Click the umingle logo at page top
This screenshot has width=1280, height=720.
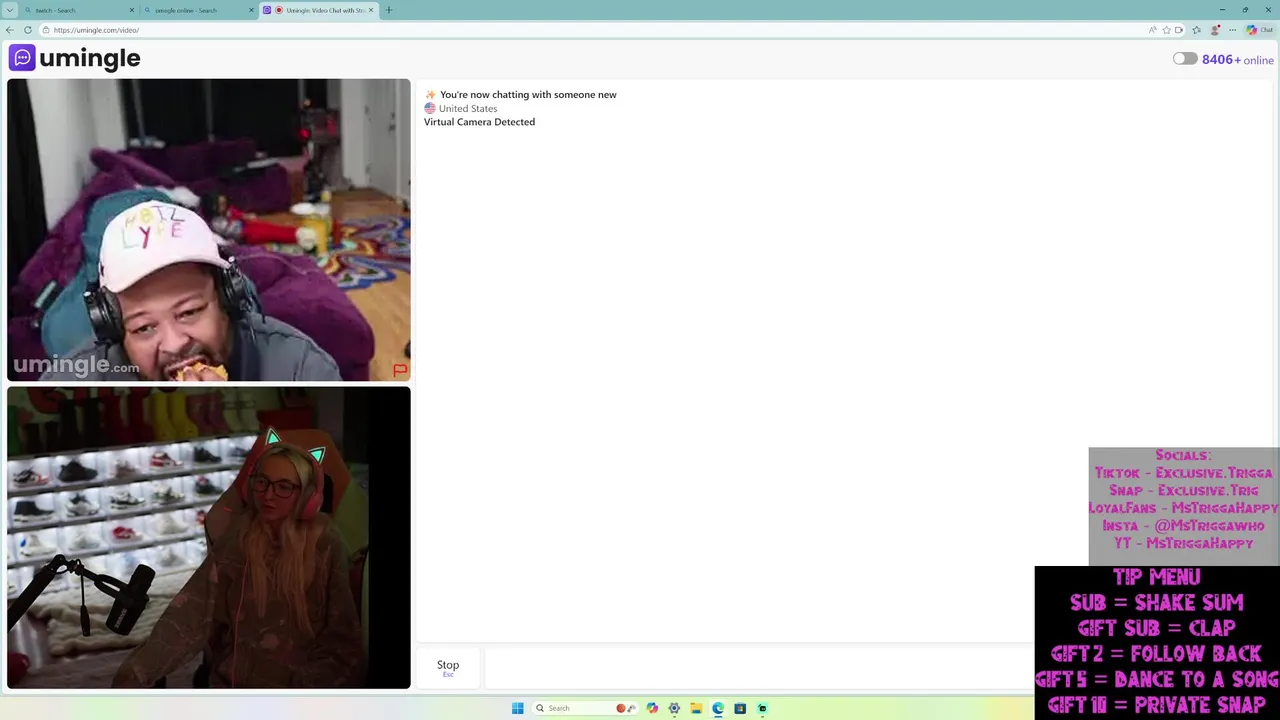point(74,58)
